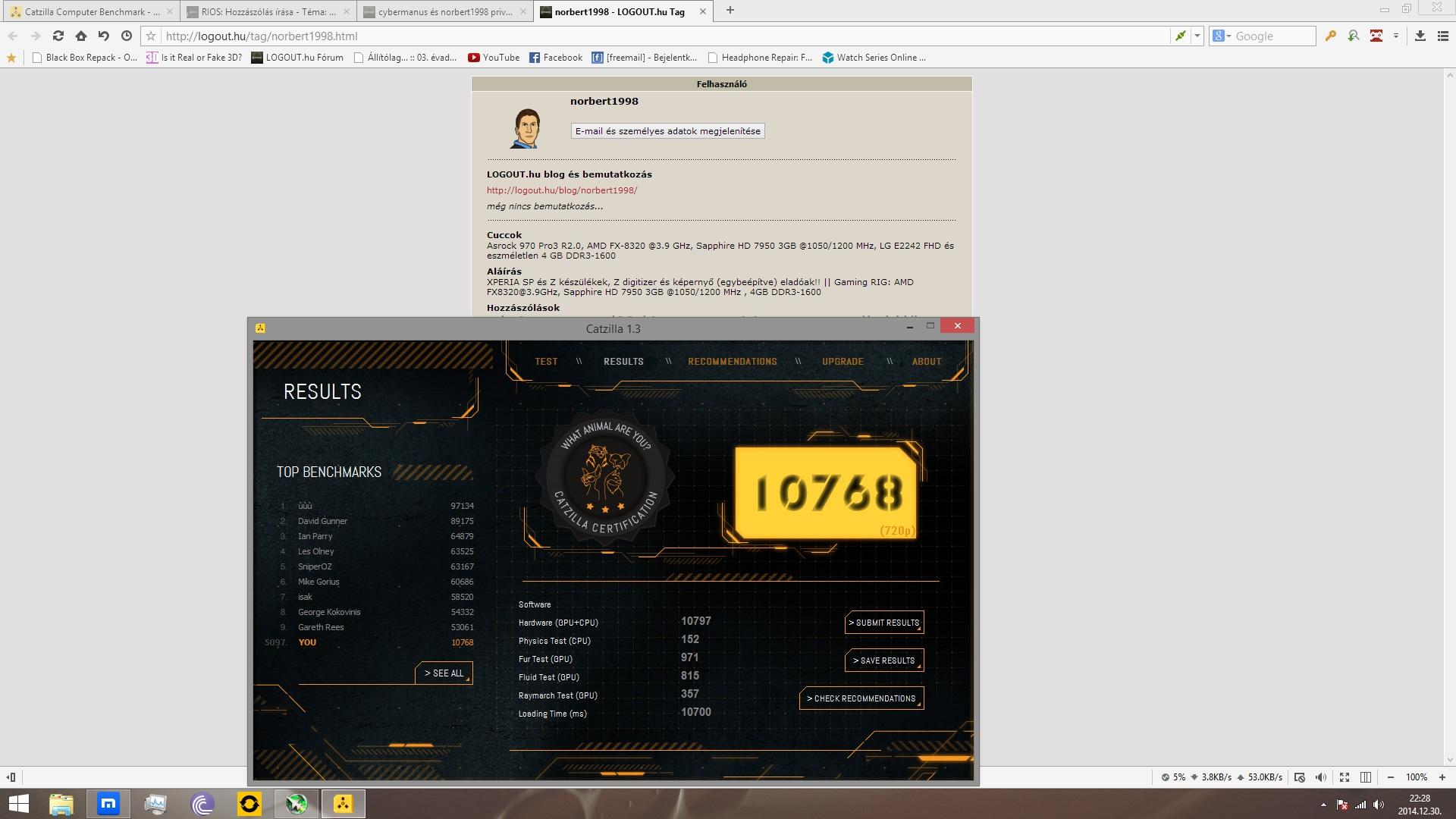
Task: Click the norbert1998 avatar image
Action: (526, 127)
